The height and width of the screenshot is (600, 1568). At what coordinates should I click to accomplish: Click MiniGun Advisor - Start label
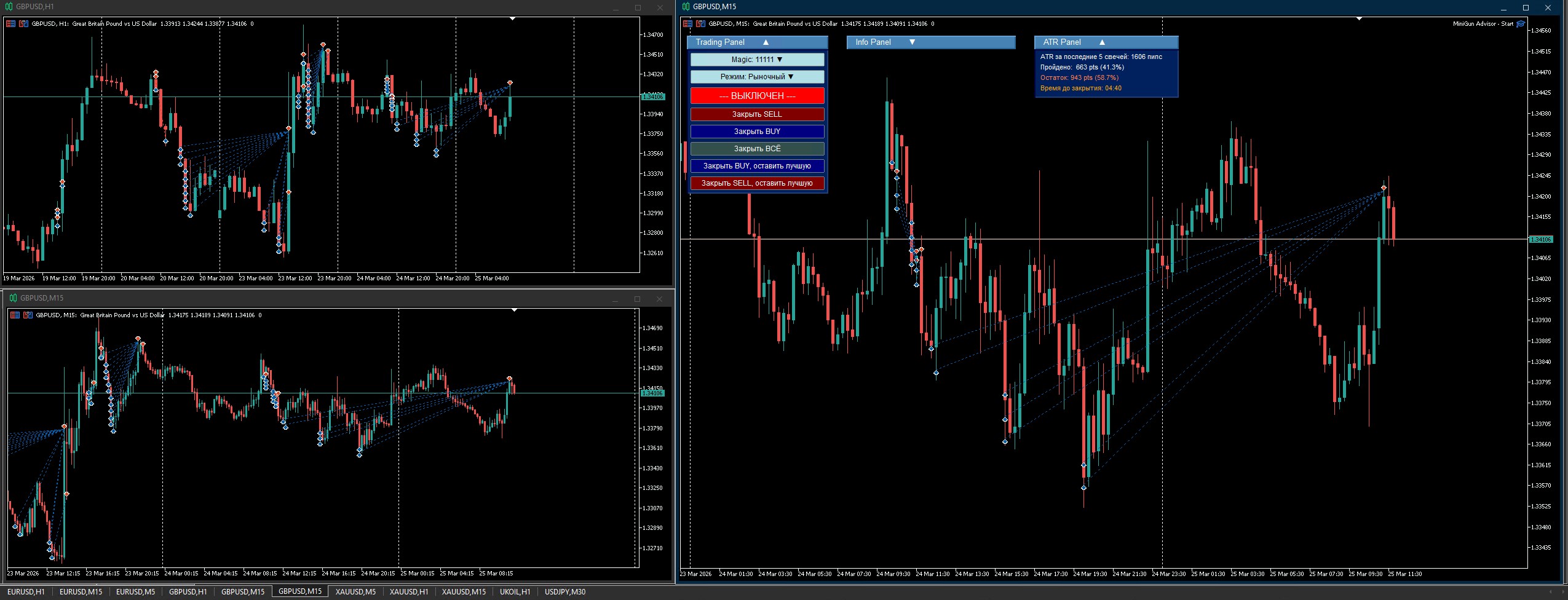tap(1483, 24)
